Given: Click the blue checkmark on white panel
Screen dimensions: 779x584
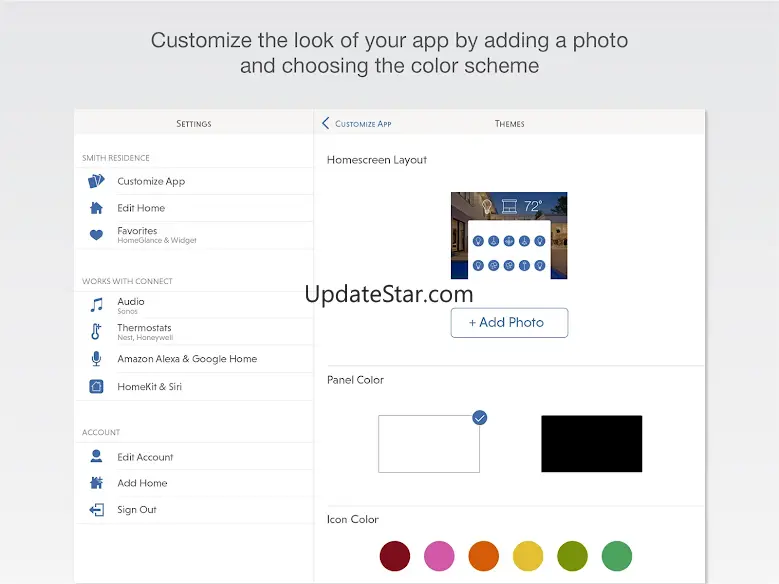Looking at the screenshot, I should (x=479, y=417).
